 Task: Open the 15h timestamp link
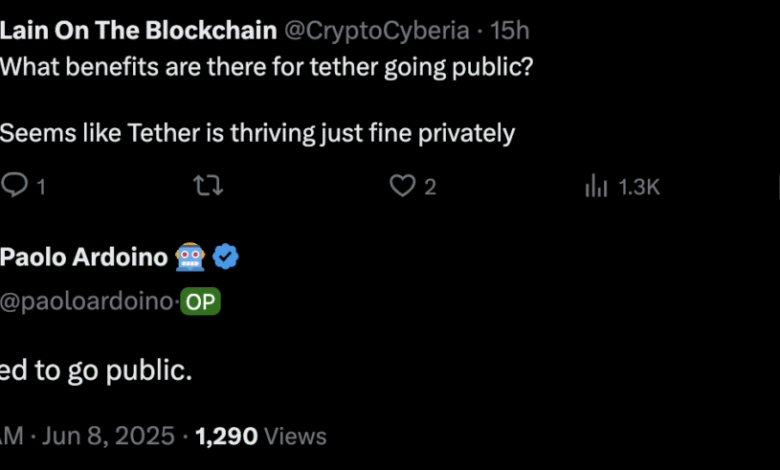[509, 31]
